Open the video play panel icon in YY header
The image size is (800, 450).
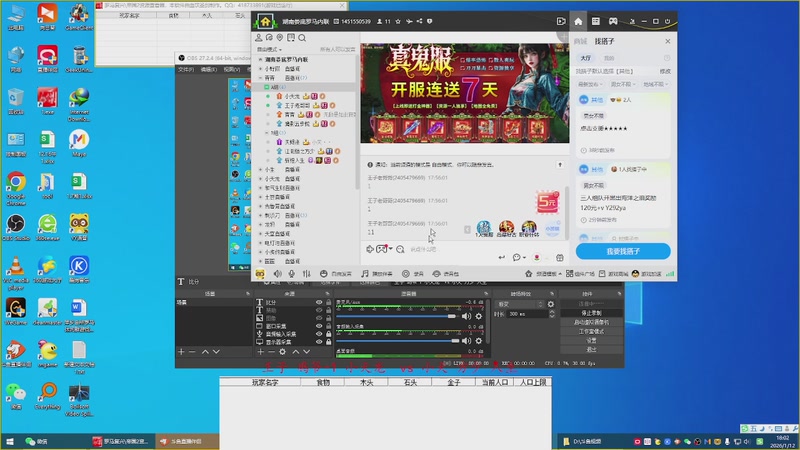(561, 21)
